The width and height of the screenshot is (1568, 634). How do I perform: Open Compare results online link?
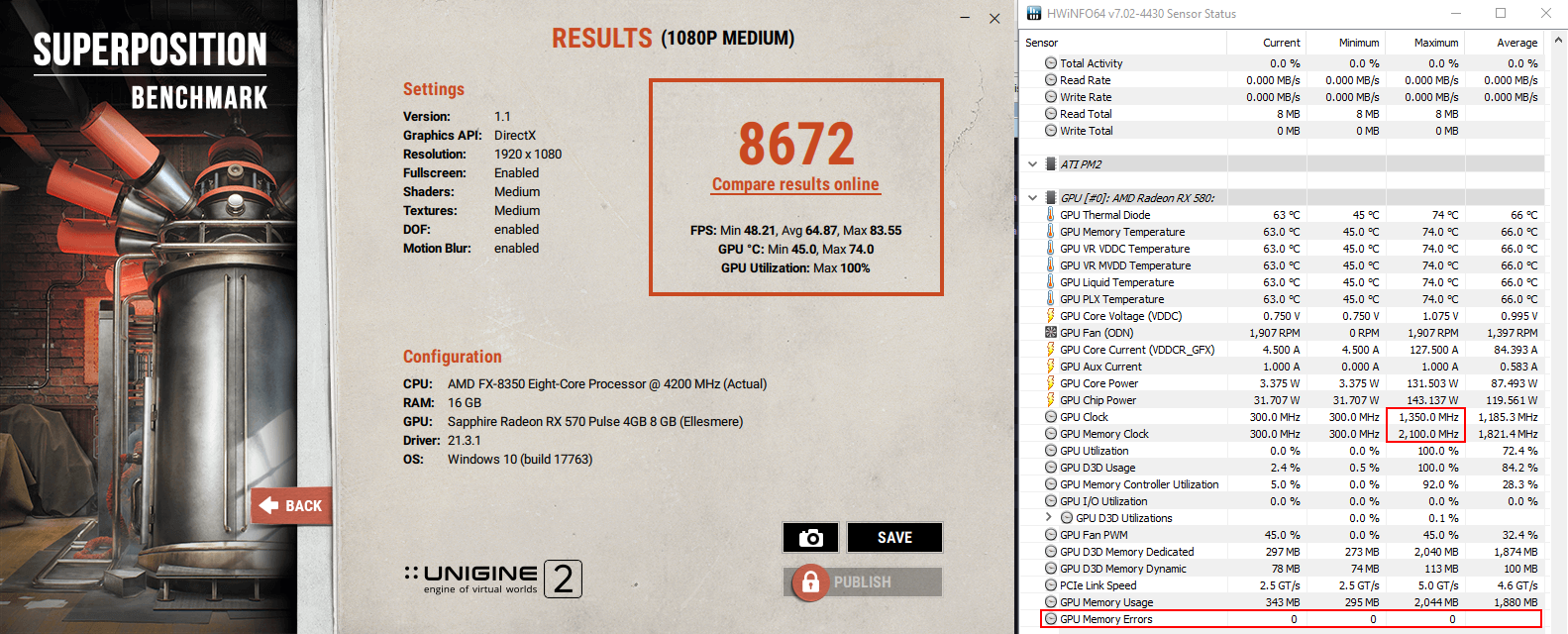(795, 184)
